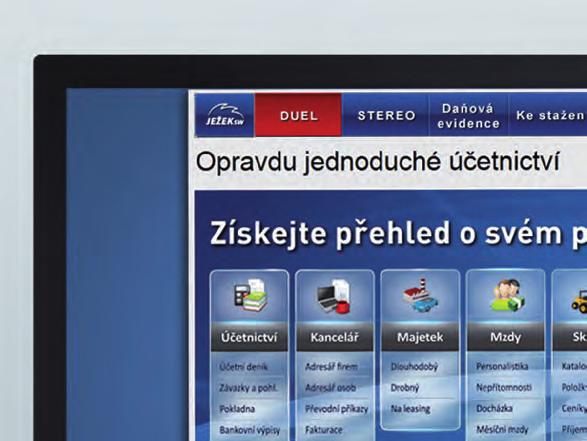Open the Daňová evidence tab
The image size is (587, 441).
(469, 116)
